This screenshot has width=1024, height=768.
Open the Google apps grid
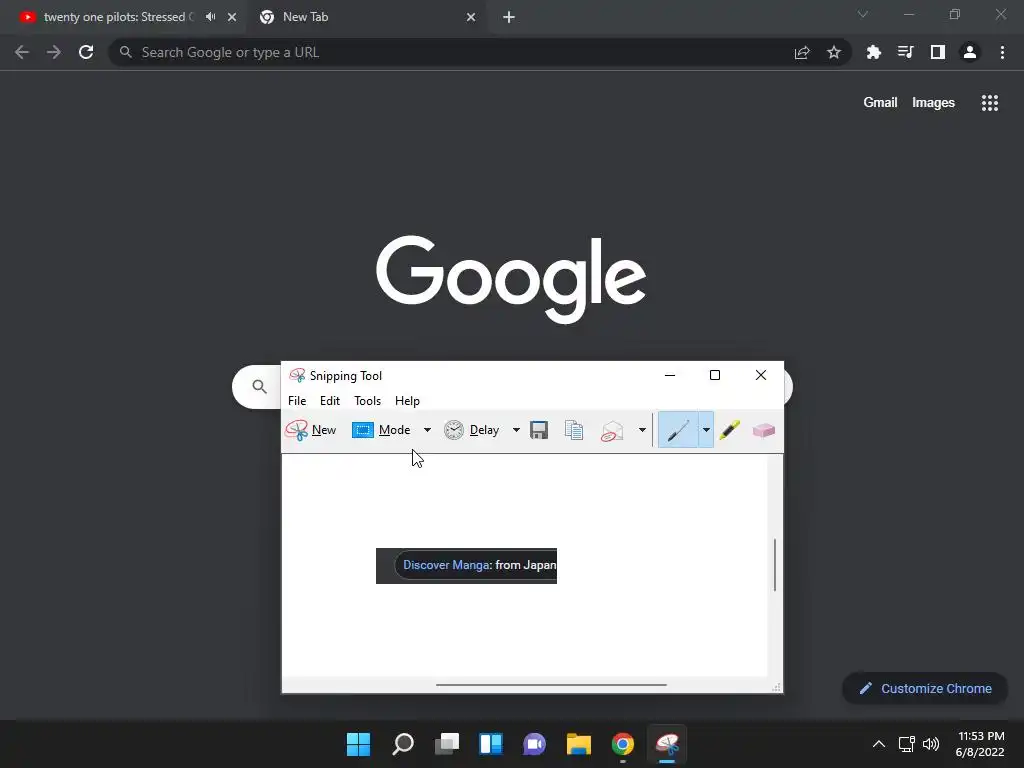990,103
